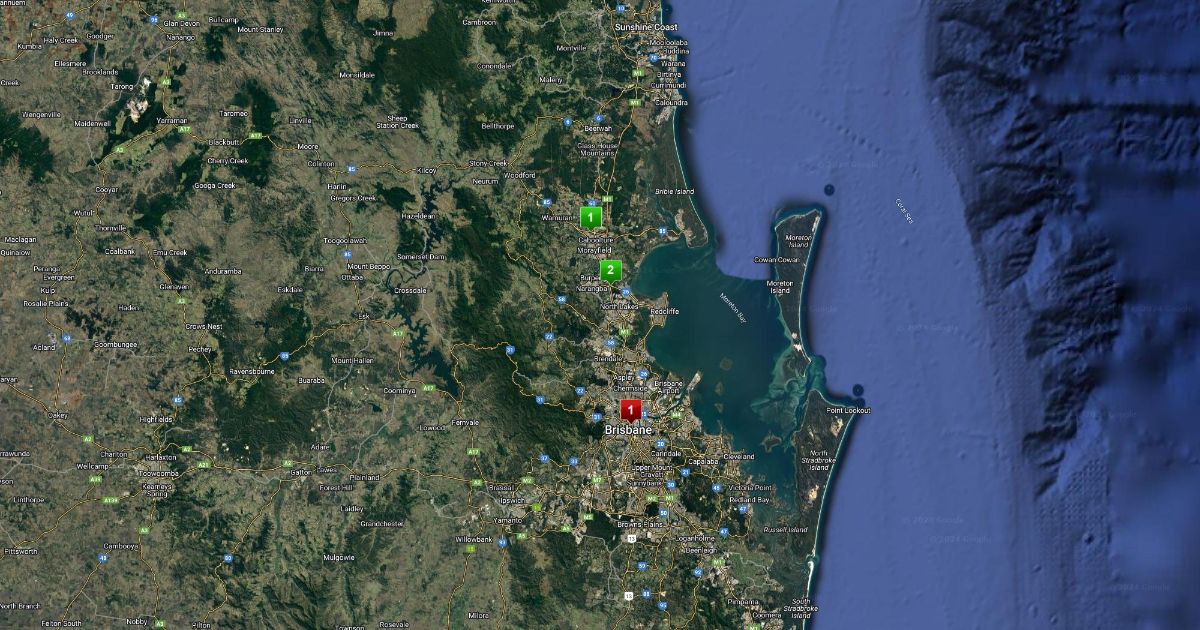The height and width of the screenshot is (630, 1200).
Task: Click the Hazeldean label
Action: tap(418, 216)
